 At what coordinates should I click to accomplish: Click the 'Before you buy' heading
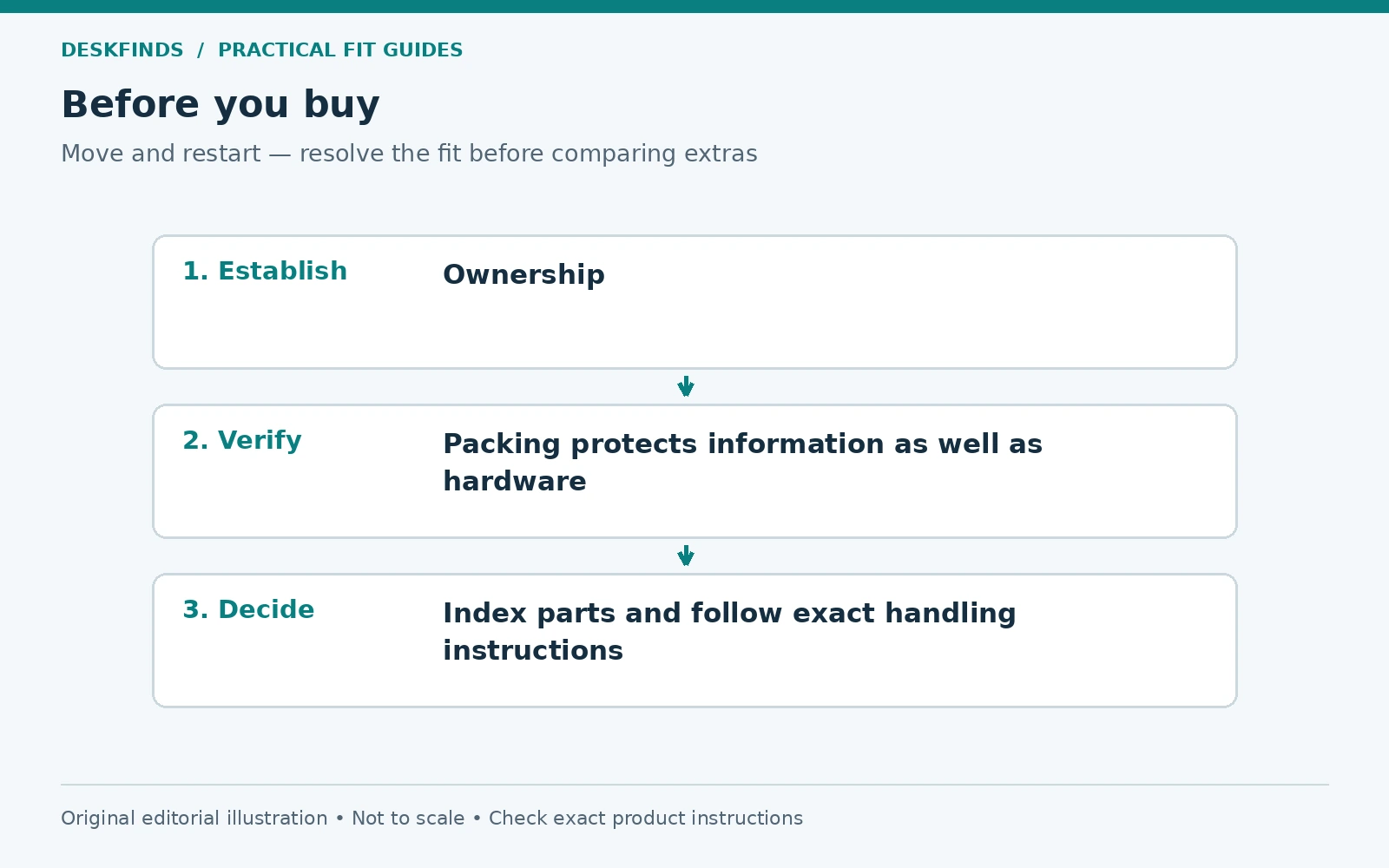221,105
